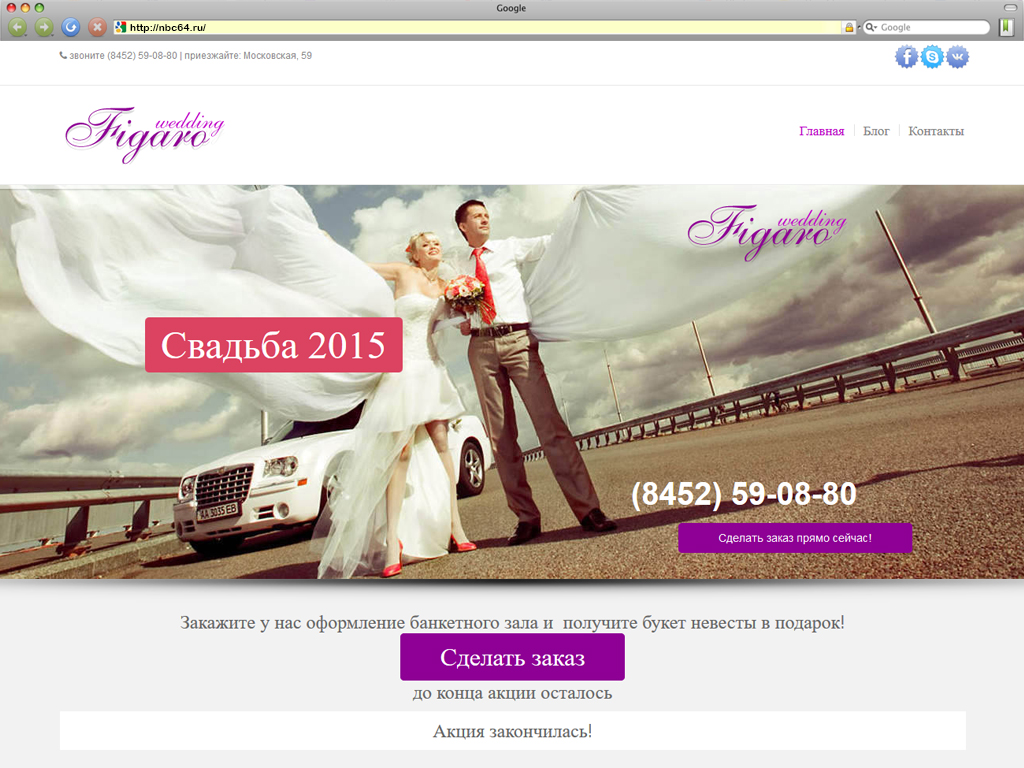Click the Figaro logo on the banner photo
The width and height of the screenshot is (1024, 768).
767,232
